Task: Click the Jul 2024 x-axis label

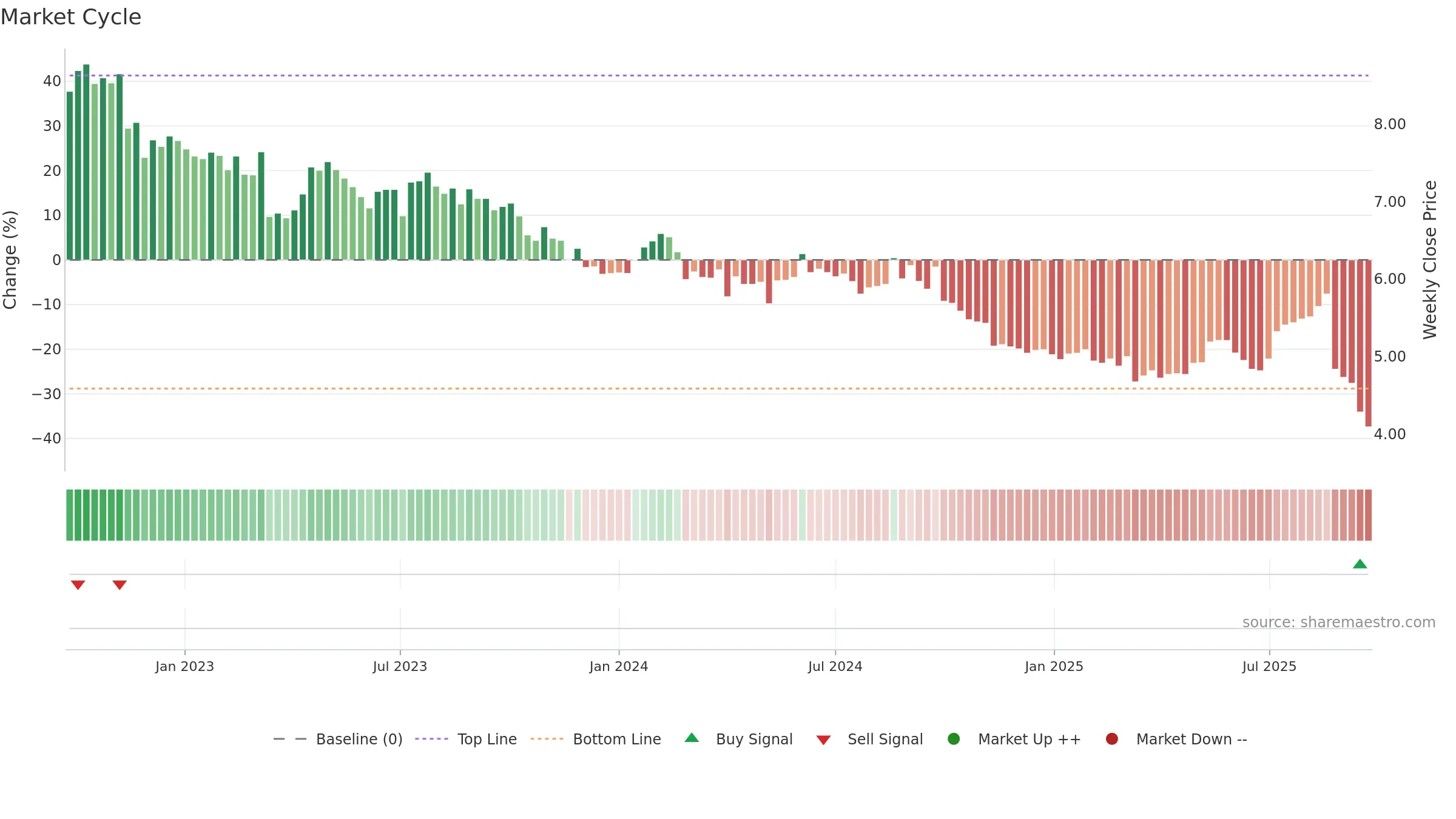Action: click(x=835, y=667)
